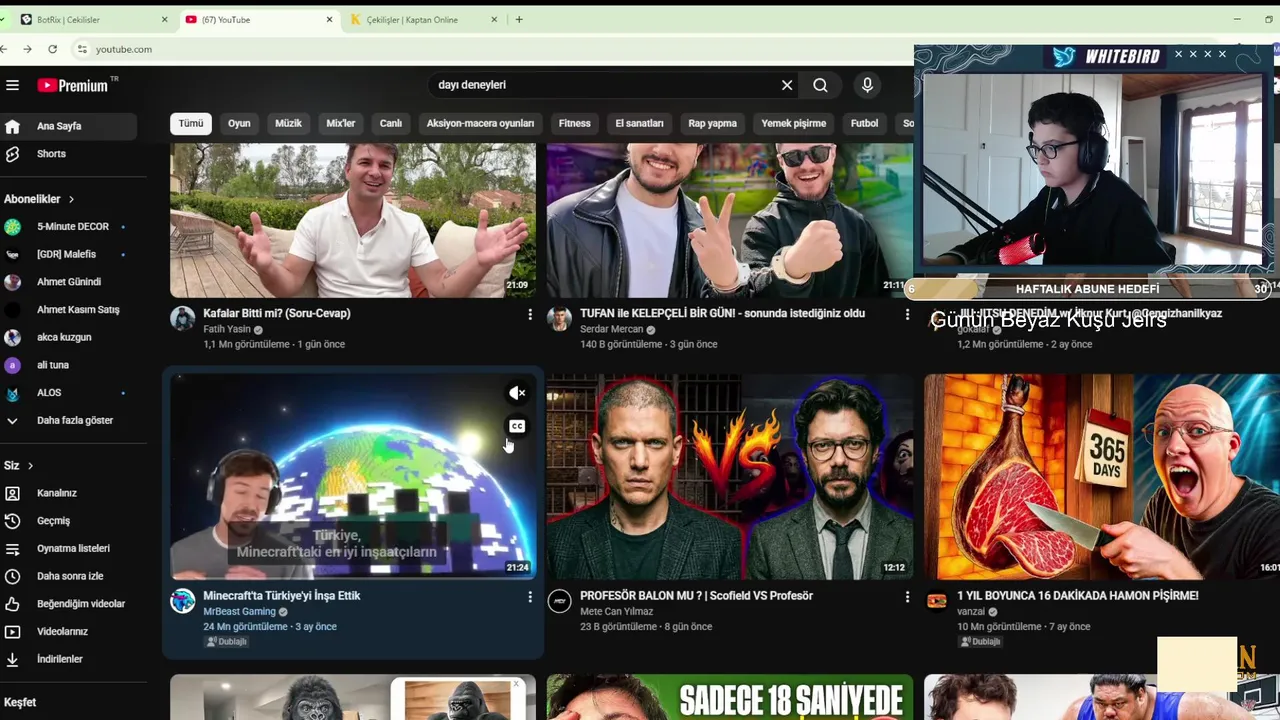The width and height of the screenshot is (1280, 720).
Task: Open the ALOS subscription channel
Action: 69,393
